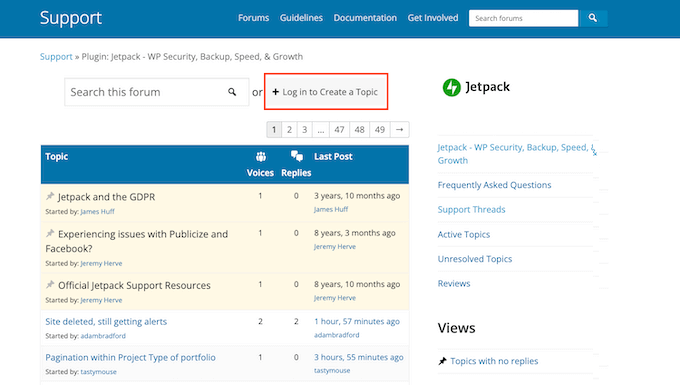
Task: Open adambradford link in Last Post column
Action: click(337, 335)
